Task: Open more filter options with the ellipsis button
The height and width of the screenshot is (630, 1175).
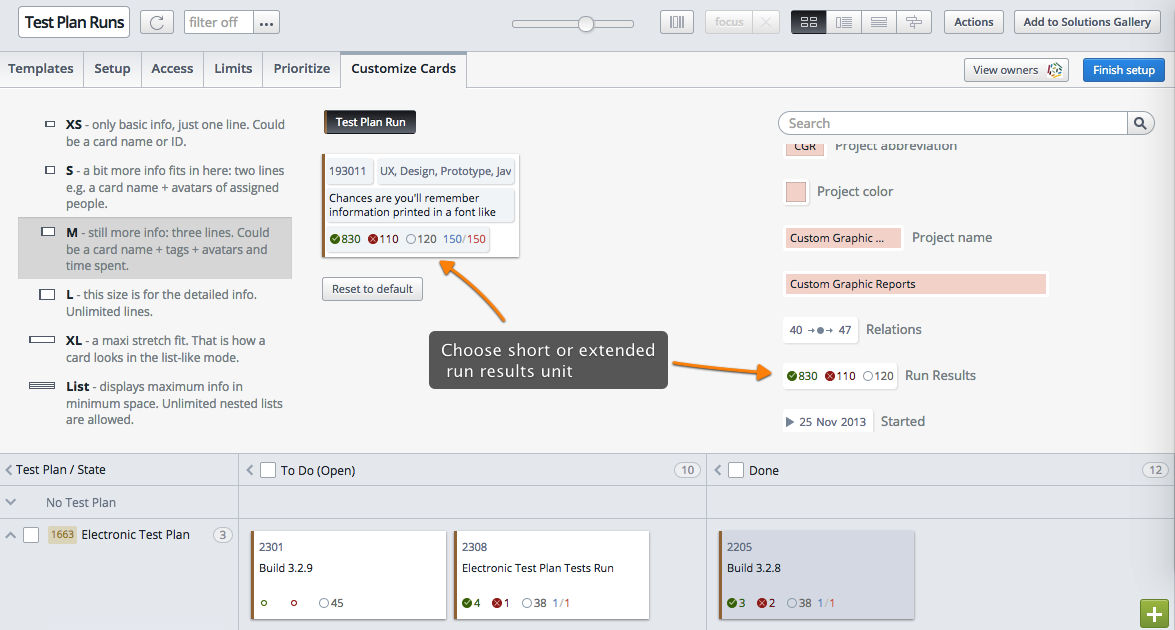Action: (265, 21)
